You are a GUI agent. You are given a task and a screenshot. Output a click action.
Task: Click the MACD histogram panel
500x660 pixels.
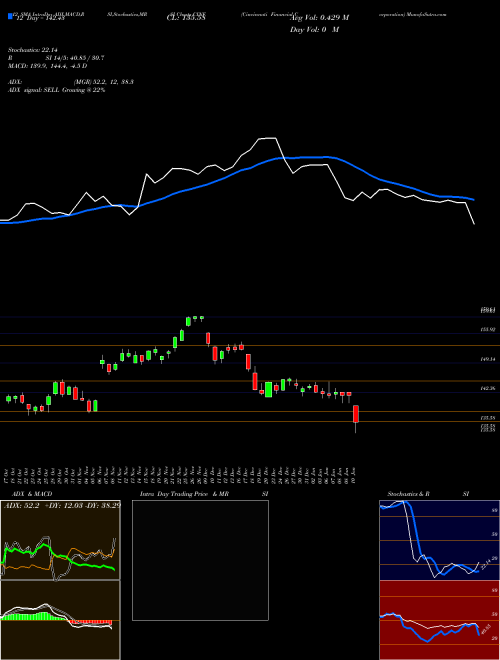[60, 620]
